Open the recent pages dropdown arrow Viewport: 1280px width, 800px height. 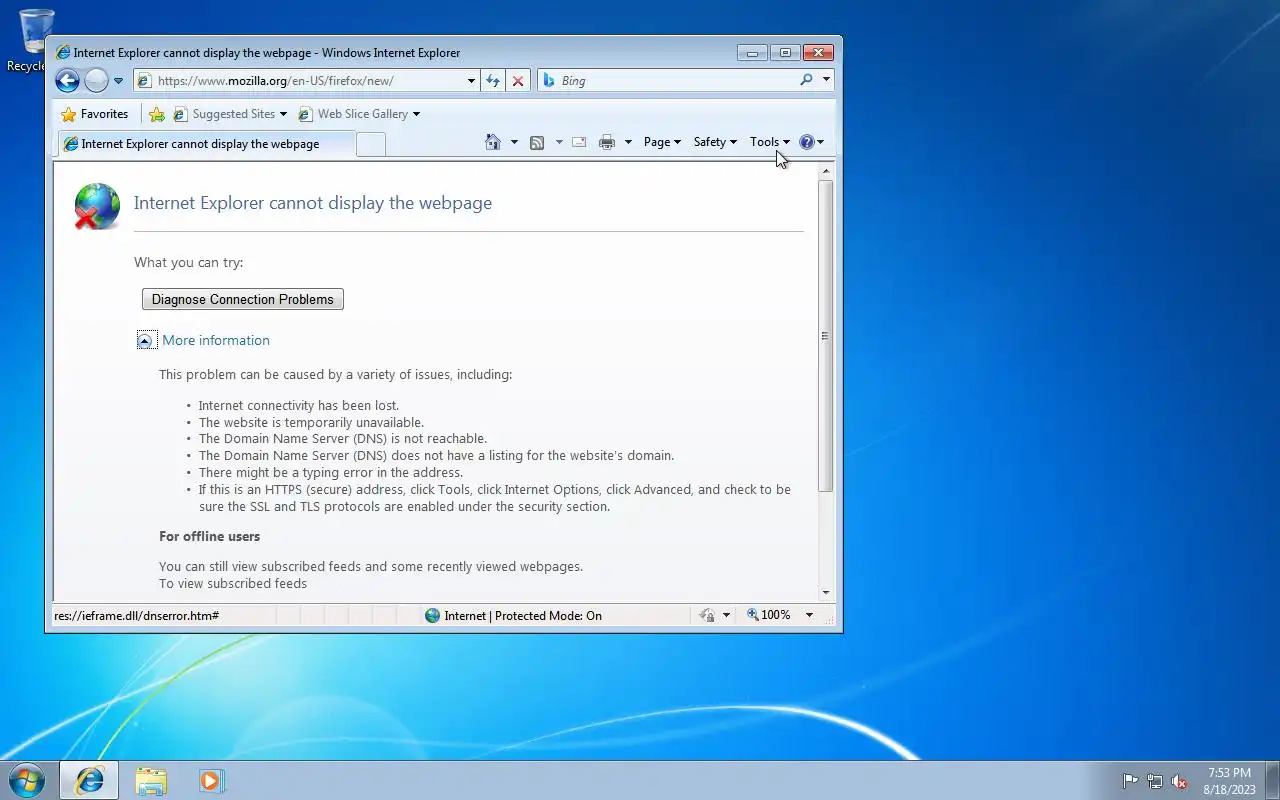(x=118, y=81)
